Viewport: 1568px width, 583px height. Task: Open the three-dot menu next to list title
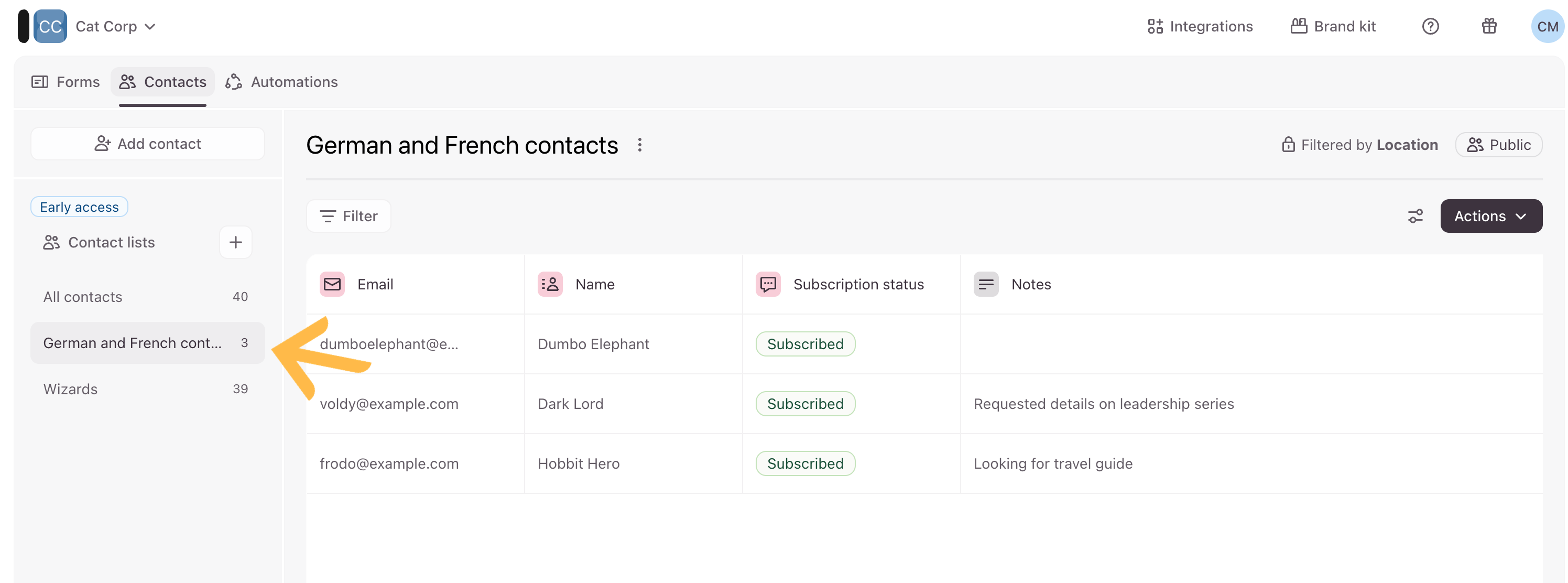[x=639, y=145]
